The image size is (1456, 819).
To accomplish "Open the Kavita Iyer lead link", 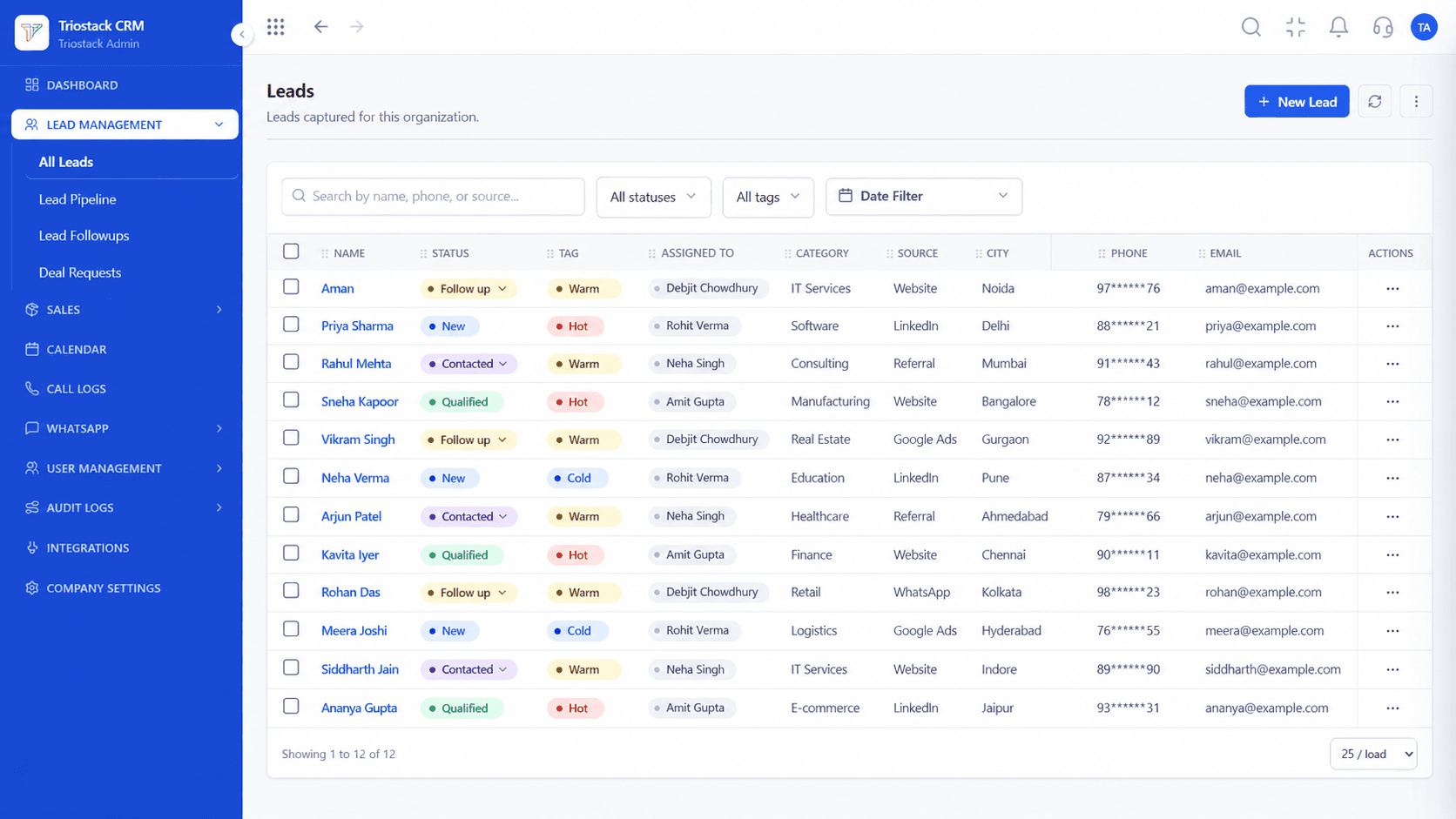I will (350, 554).
